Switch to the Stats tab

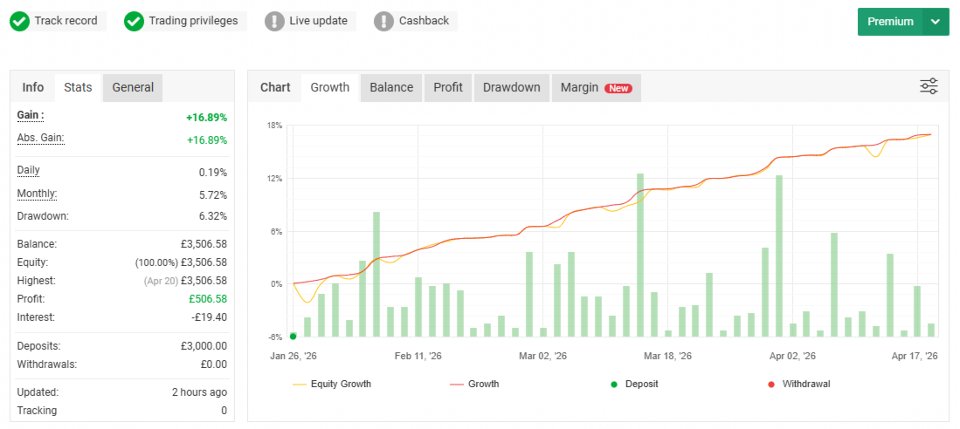tap(78, 87)
